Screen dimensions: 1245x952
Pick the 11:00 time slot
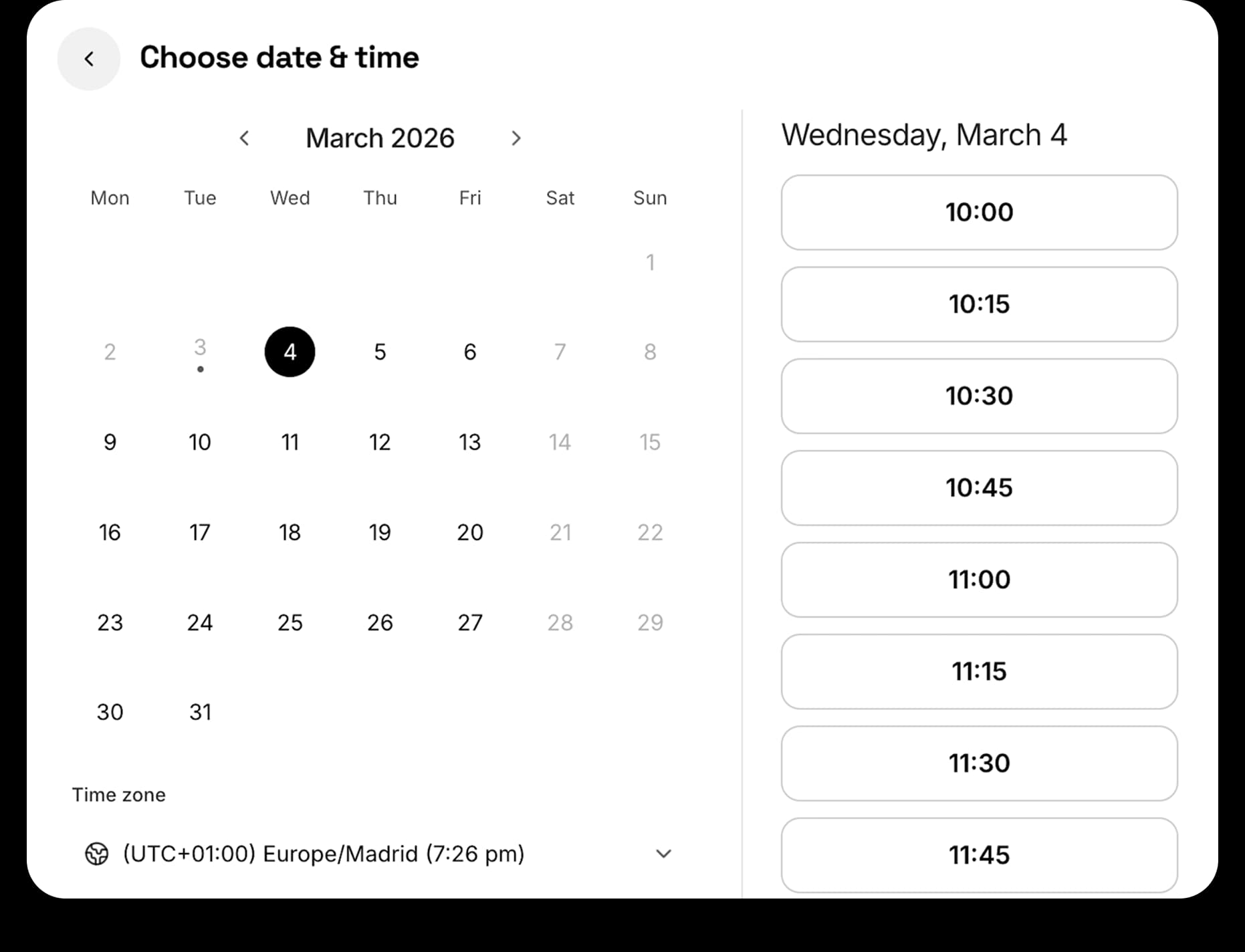pyautogui.click(x=979, y=580)
